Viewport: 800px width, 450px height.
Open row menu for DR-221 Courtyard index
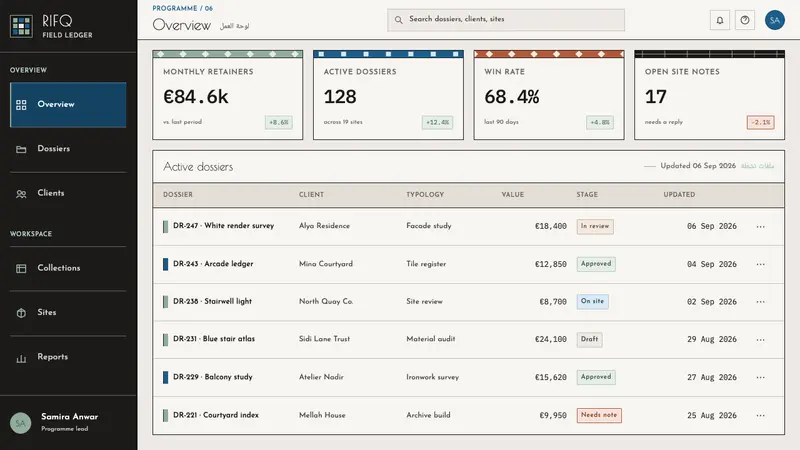point(760,415)
